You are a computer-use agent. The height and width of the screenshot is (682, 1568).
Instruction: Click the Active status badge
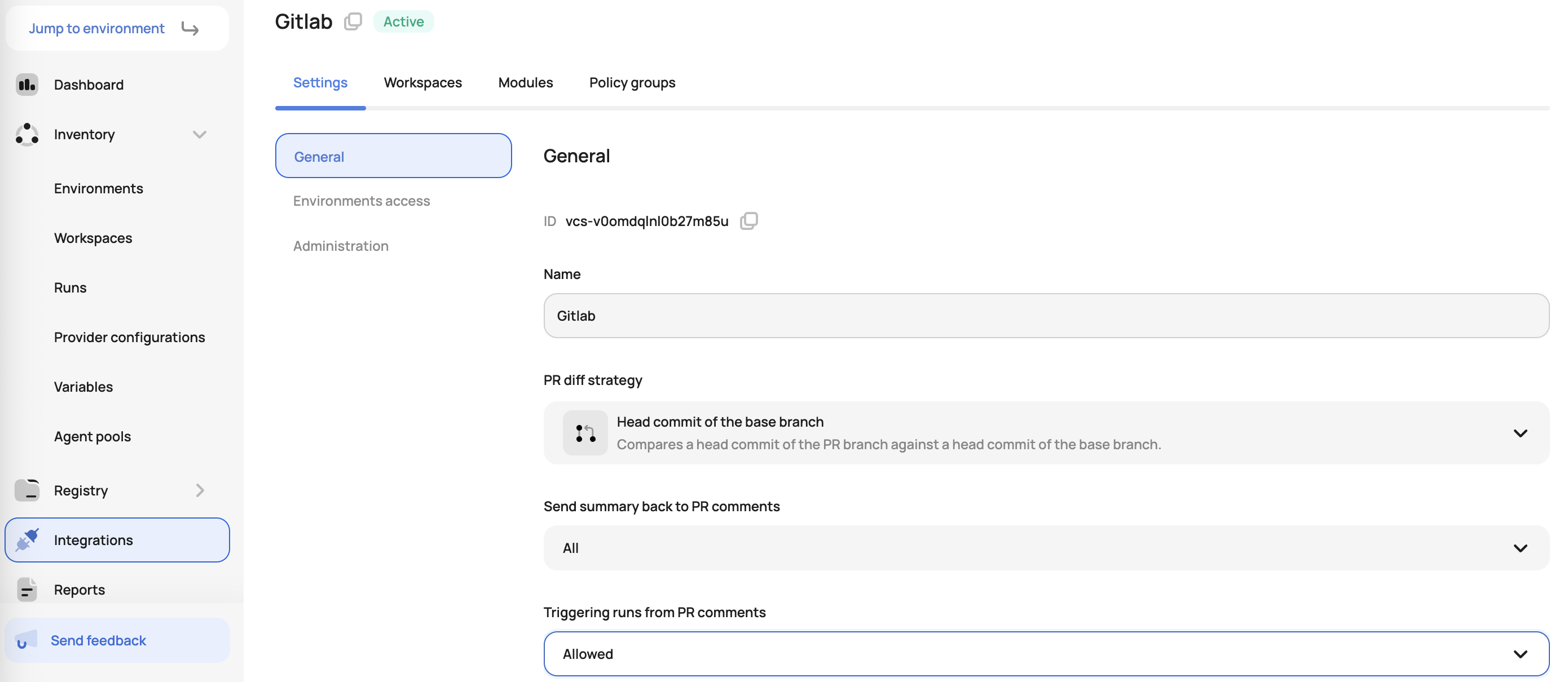[x=403, y=21]
